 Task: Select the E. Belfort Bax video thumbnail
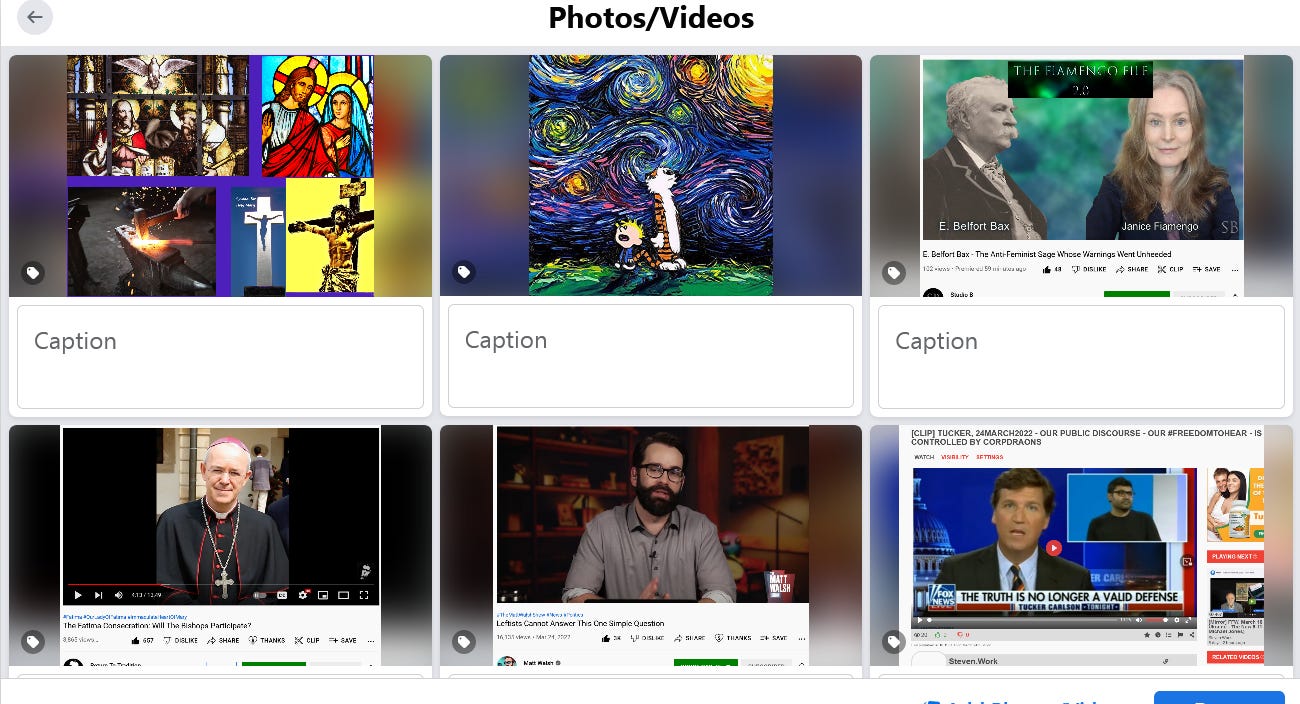pyautogui.click(x=1081, y=176)
